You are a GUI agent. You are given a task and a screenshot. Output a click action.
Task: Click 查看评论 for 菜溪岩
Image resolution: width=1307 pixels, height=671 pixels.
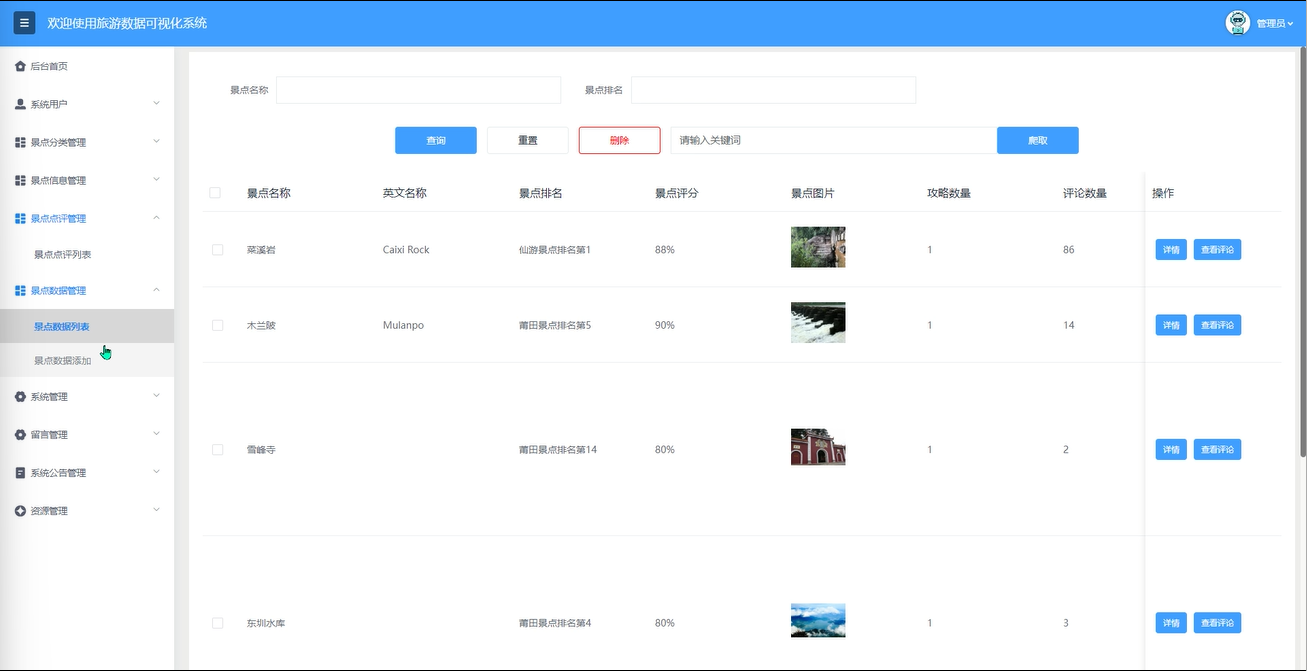click(x=1217, y=249)
